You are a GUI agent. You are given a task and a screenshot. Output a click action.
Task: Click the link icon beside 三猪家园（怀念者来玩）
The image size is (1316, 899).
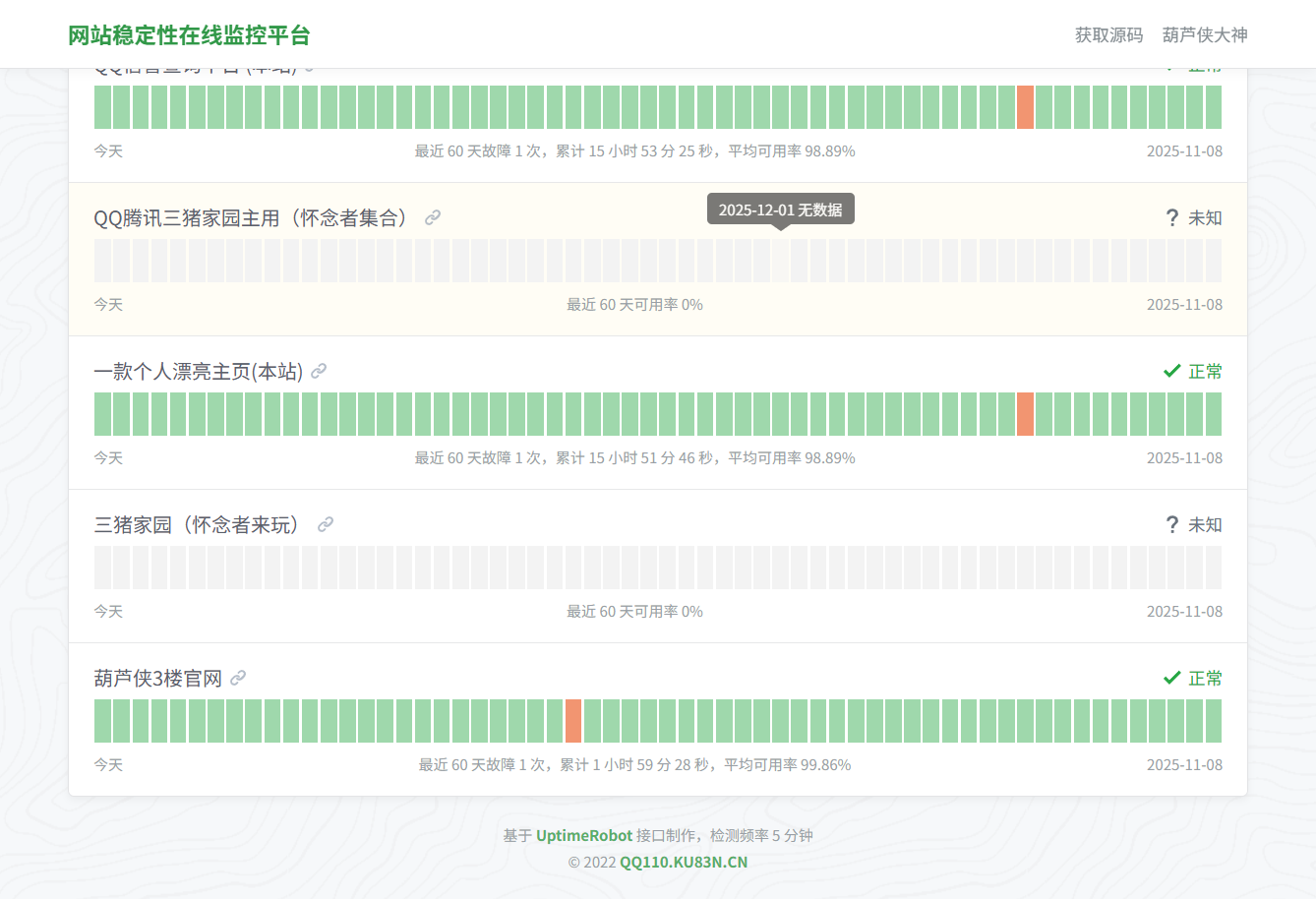pos(326,524)
